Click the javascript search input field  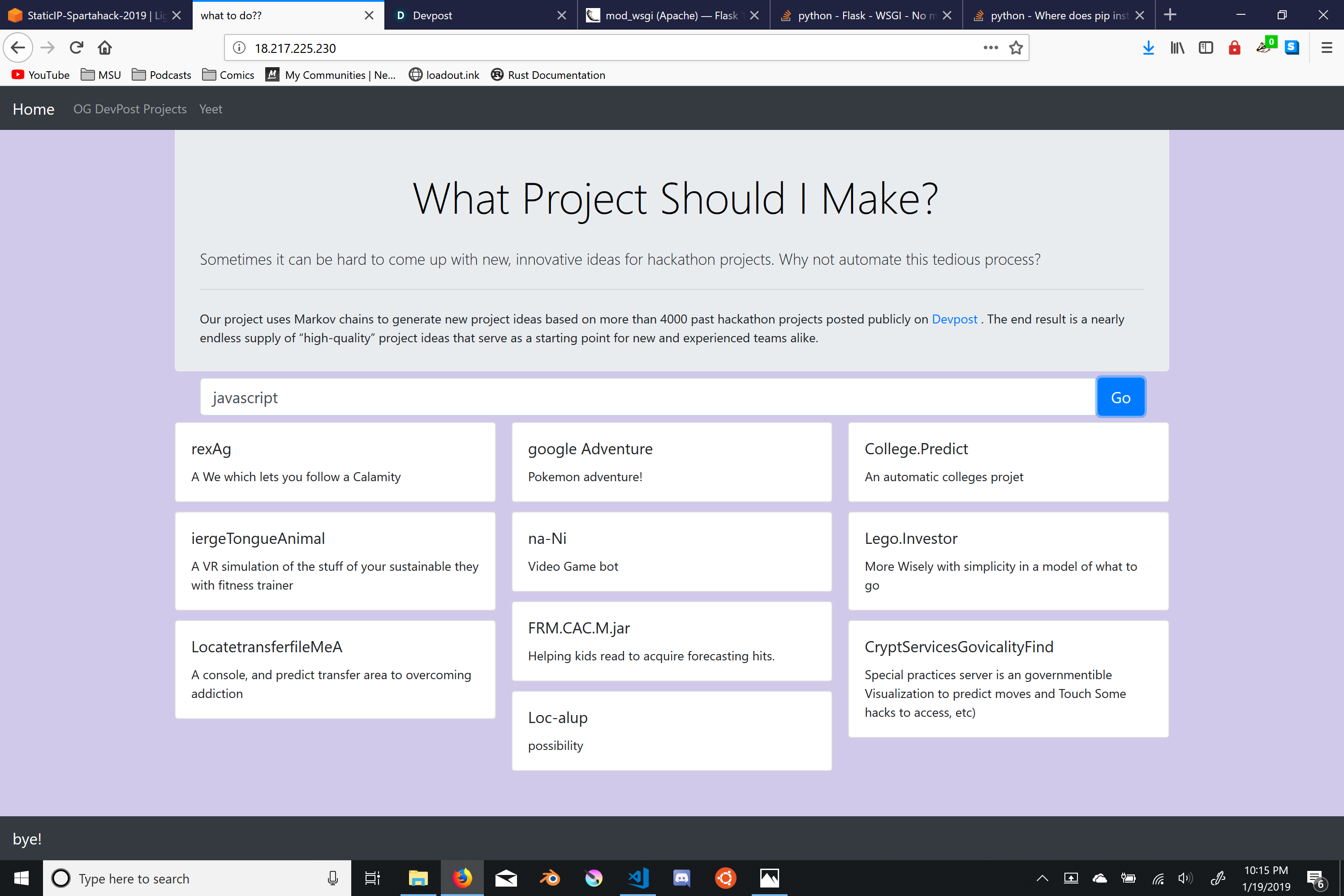(x=646, y=398)
